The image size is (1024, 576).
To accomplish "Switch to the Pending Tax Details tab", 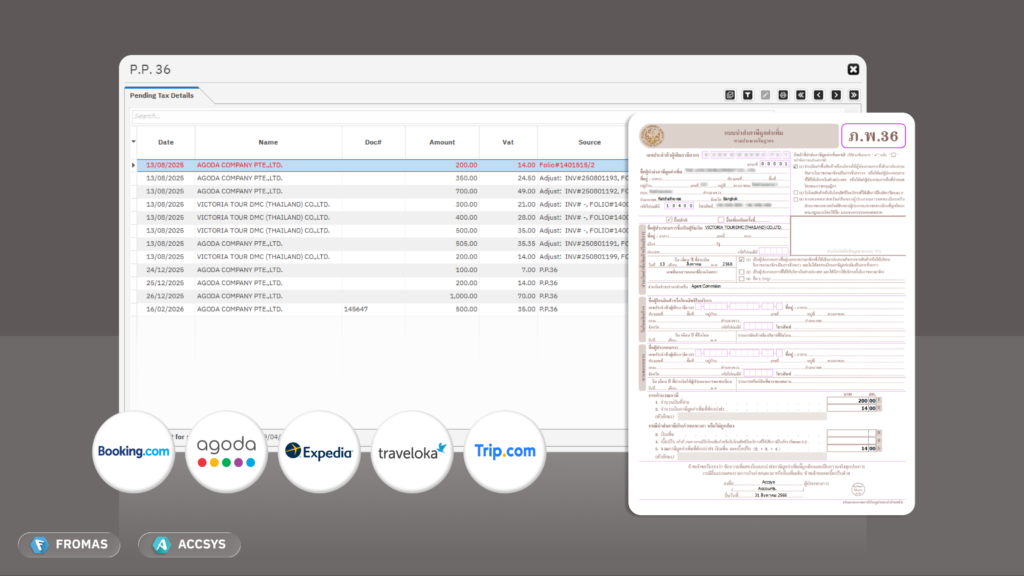I will pos(161,95).
